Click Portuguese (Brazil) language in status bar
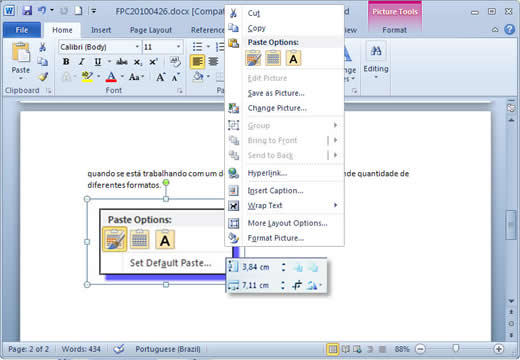520x360 pixels. click(x=168, y=349)
